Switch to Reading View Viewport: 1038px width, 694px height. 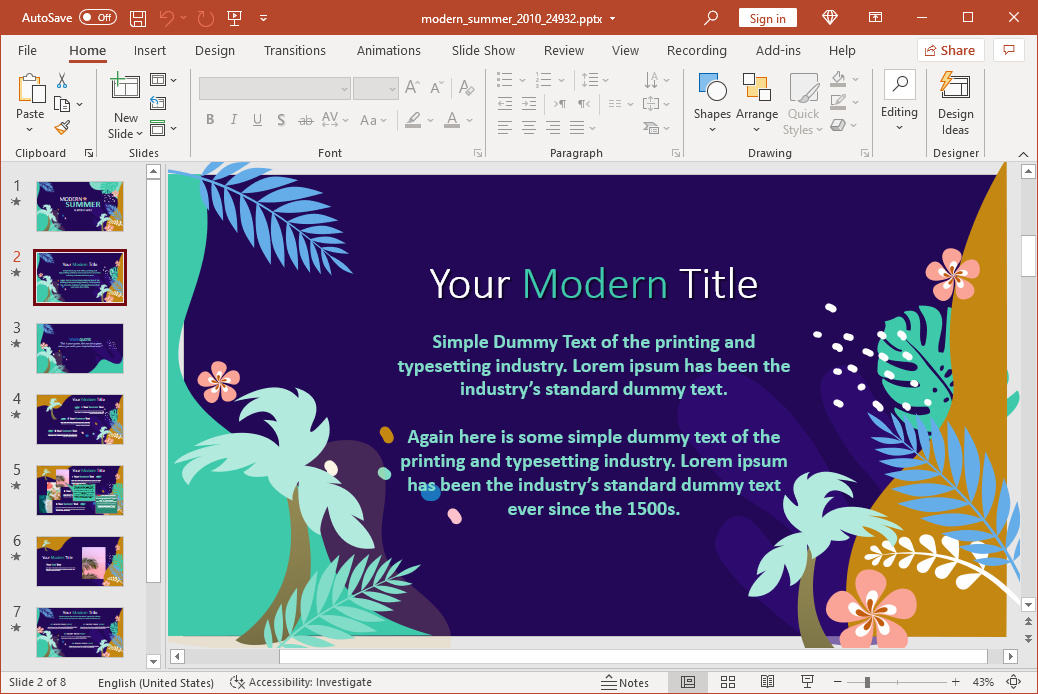coord(767,682)
